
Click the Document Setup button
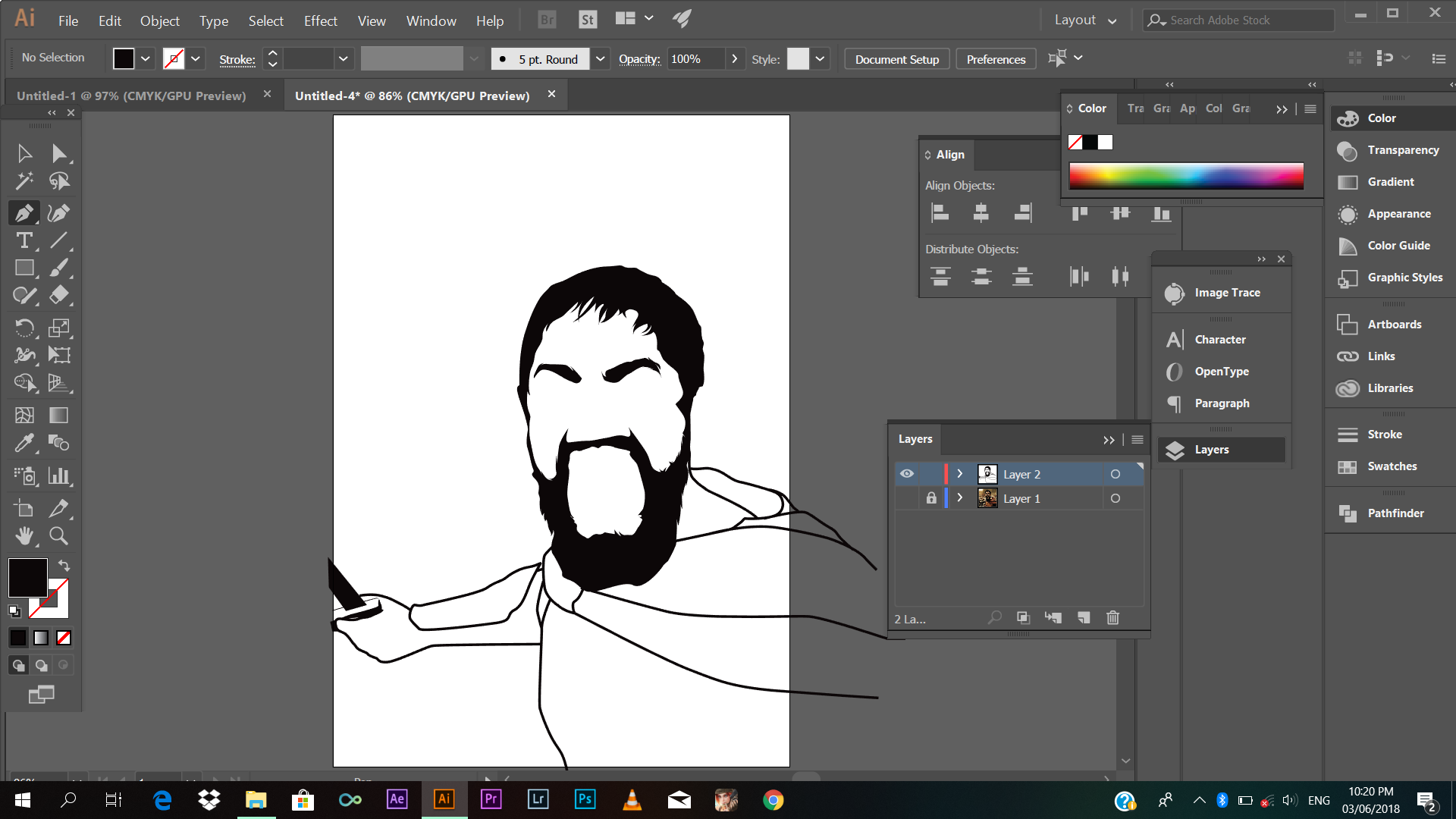click(x=896, y=59)
